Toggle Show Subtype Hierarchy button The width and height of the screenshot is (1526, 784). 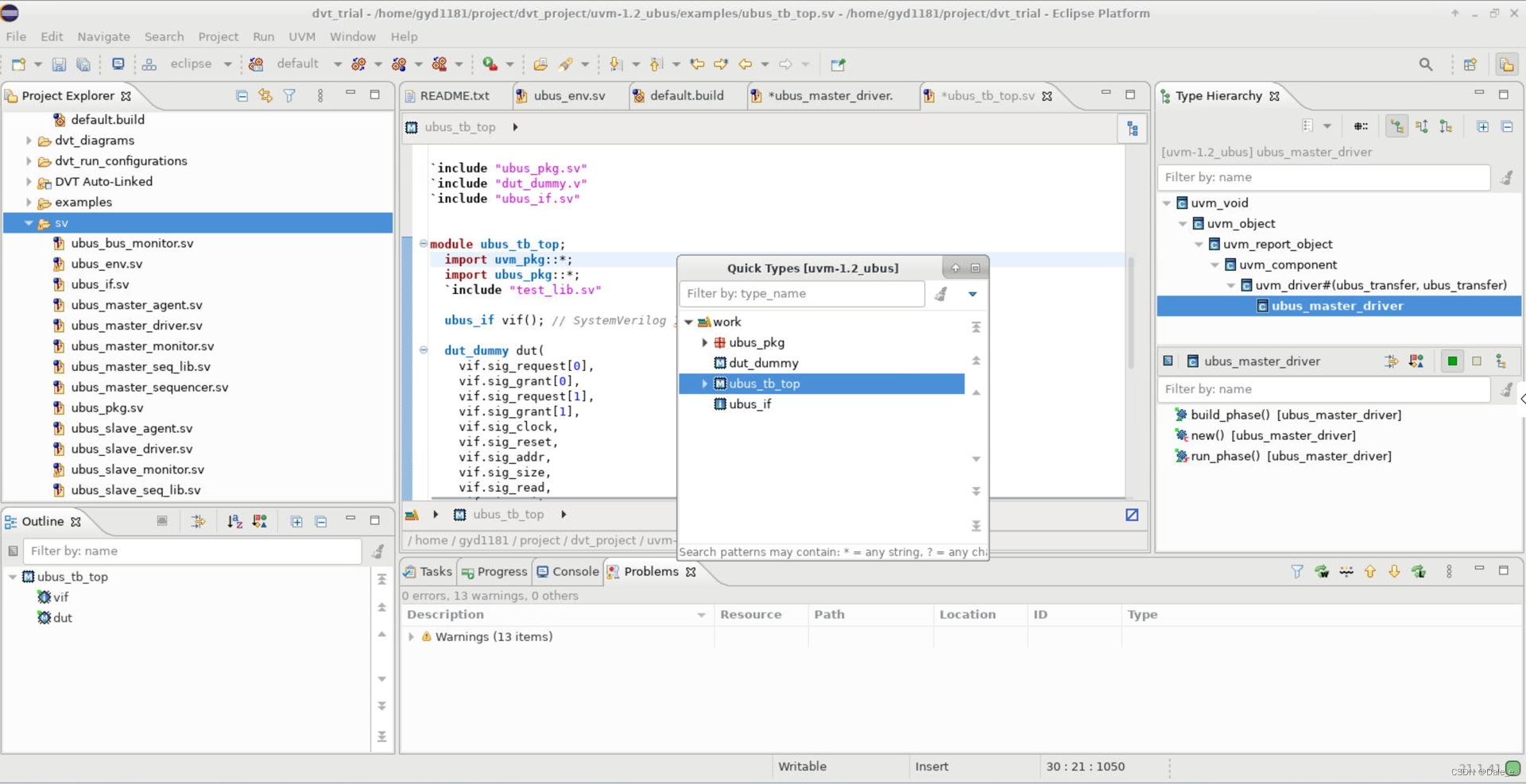click(x=1446, y=126)
